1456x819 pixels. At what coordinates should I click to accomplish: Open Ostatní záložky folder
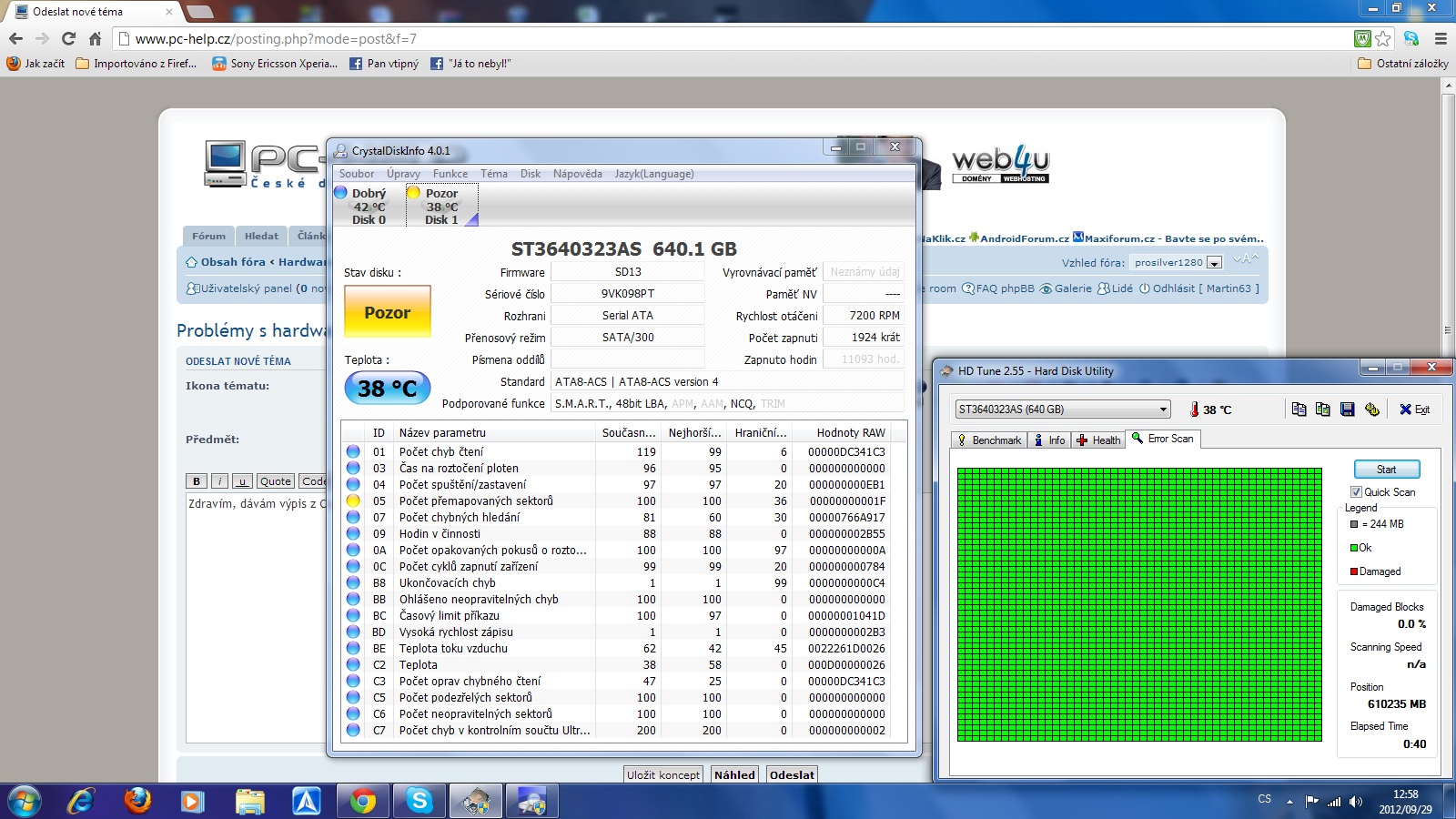coord(1402,64)
